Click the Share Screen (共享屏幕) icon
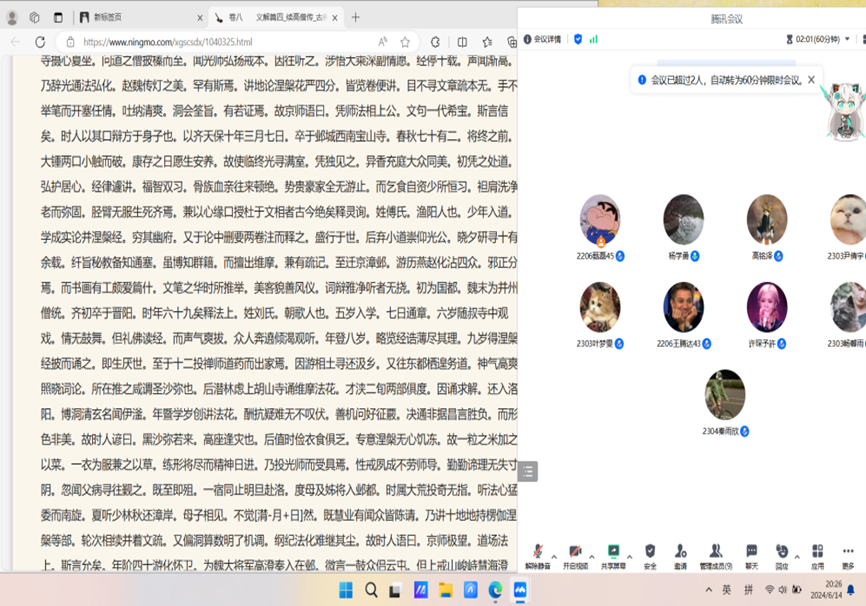 tap(613, 552)
